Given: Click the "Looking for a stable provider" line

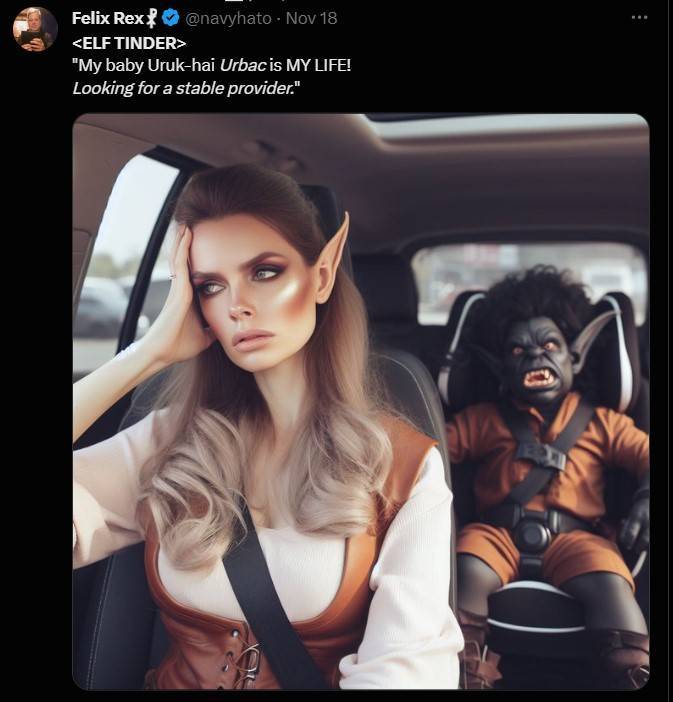Looking at the screenshot, I should (x=185, y=88).
